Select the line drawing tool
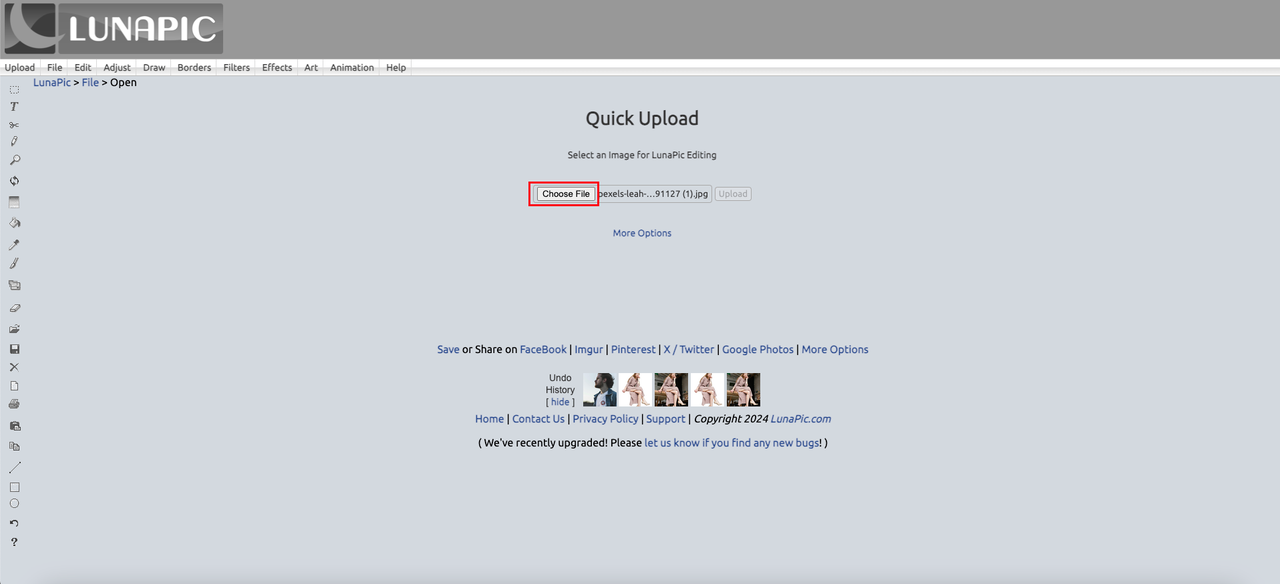 point(14,467)
